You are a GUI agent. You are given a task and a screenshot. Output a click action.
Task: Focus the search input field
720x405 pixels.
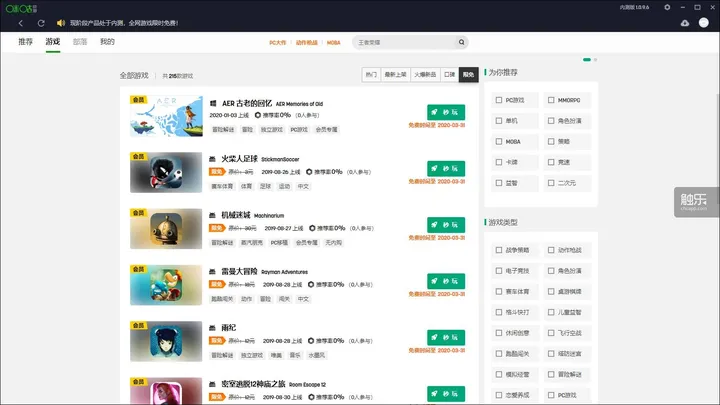coord(406,42)
